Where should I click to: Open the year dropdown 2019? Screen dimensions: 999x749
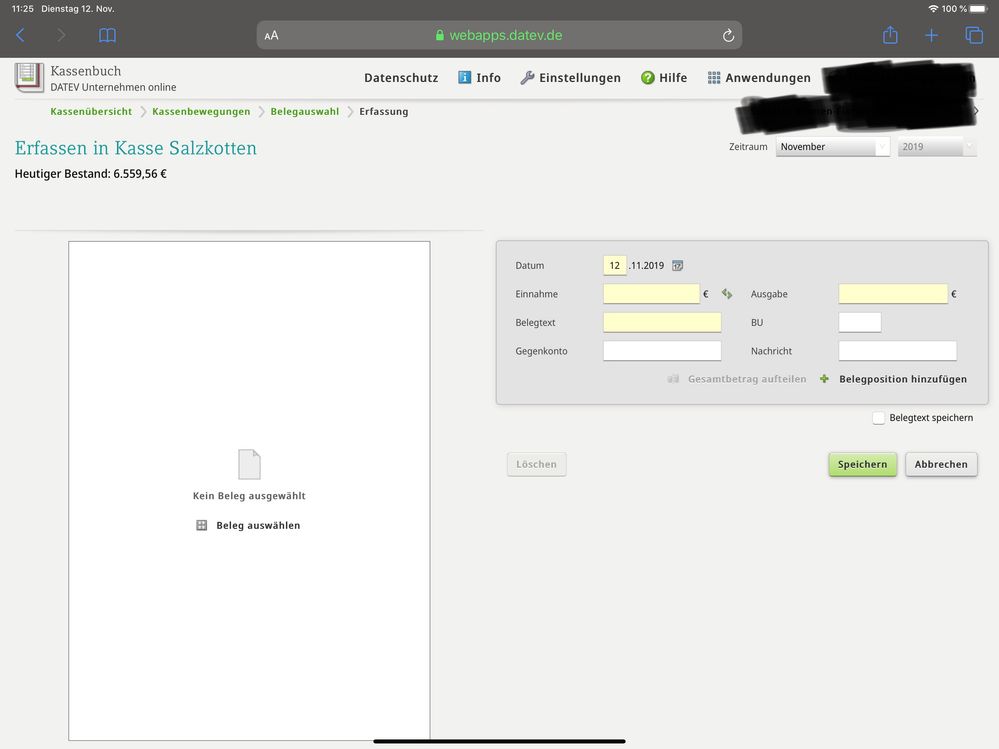(937, 146)
